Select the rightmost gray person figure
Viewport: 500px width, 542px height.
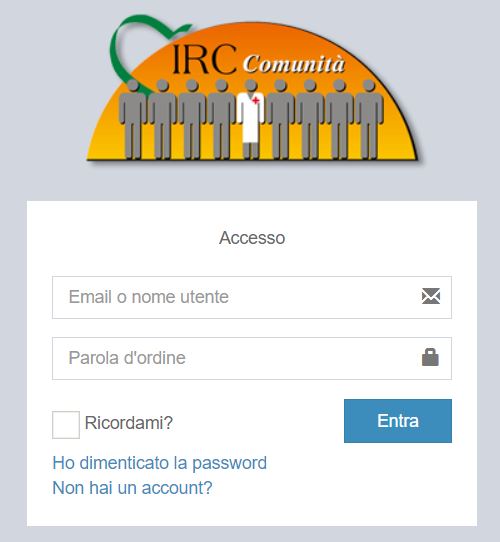click(369, 119)
